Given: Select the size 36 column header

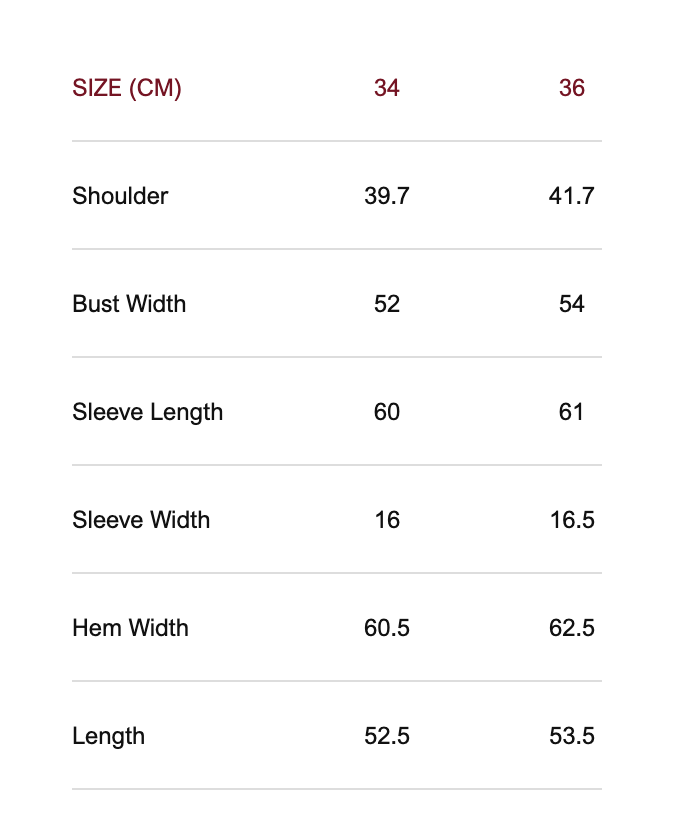Looking at the screenshot, I should 572,88.
